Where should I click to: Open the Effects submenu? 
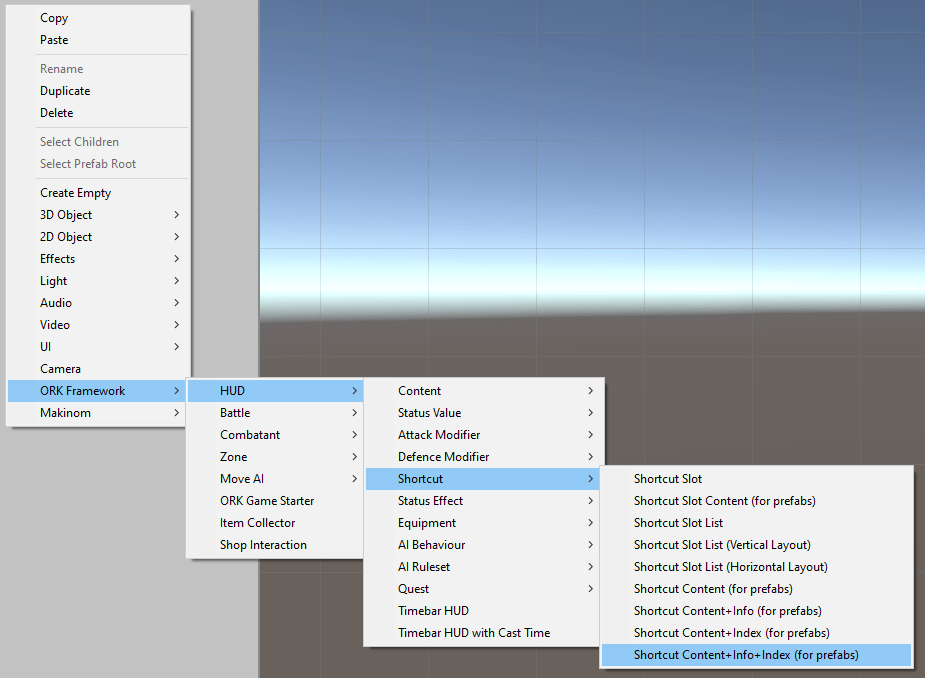point(57,258)
